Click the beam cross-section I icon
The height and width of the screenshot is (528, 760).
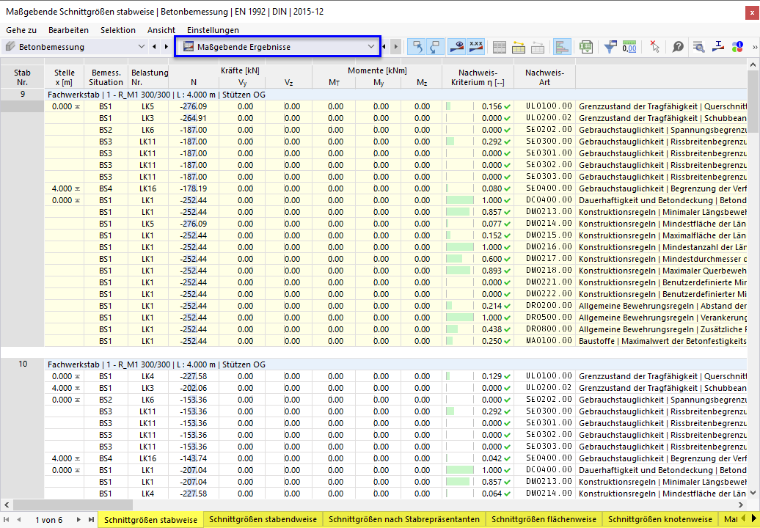(x=718, y=47)
